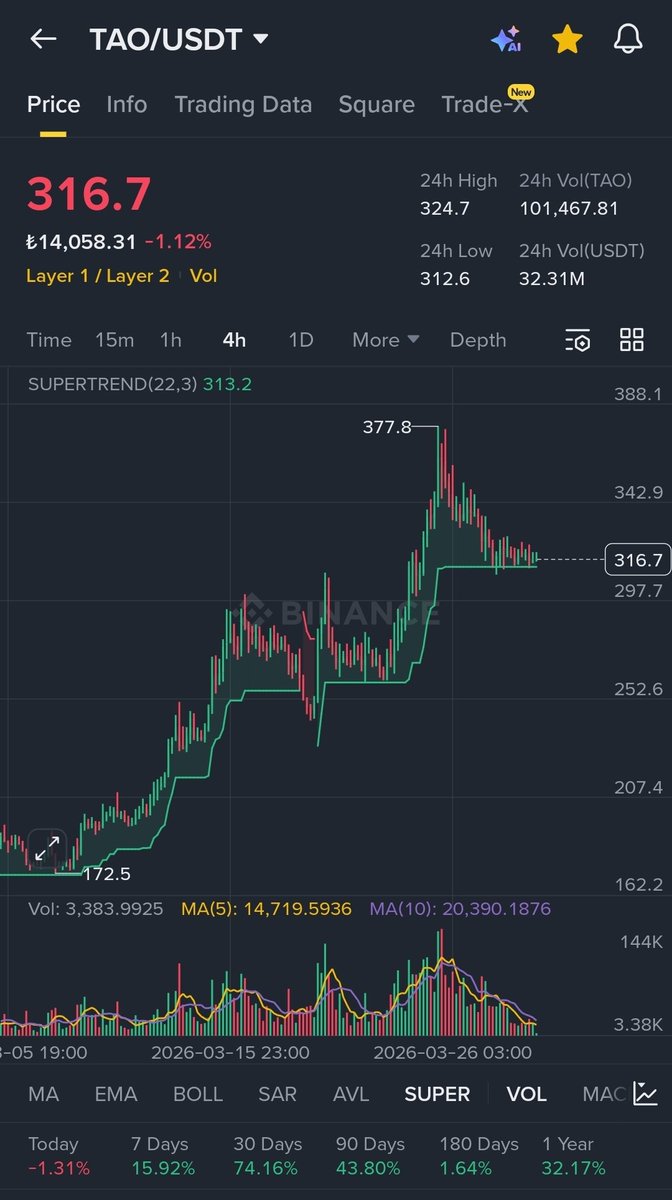Tap the 30 Days 74.16% performance
Image resolution: width=672 pixels, height=1200 pixels.
point(267,1156)
